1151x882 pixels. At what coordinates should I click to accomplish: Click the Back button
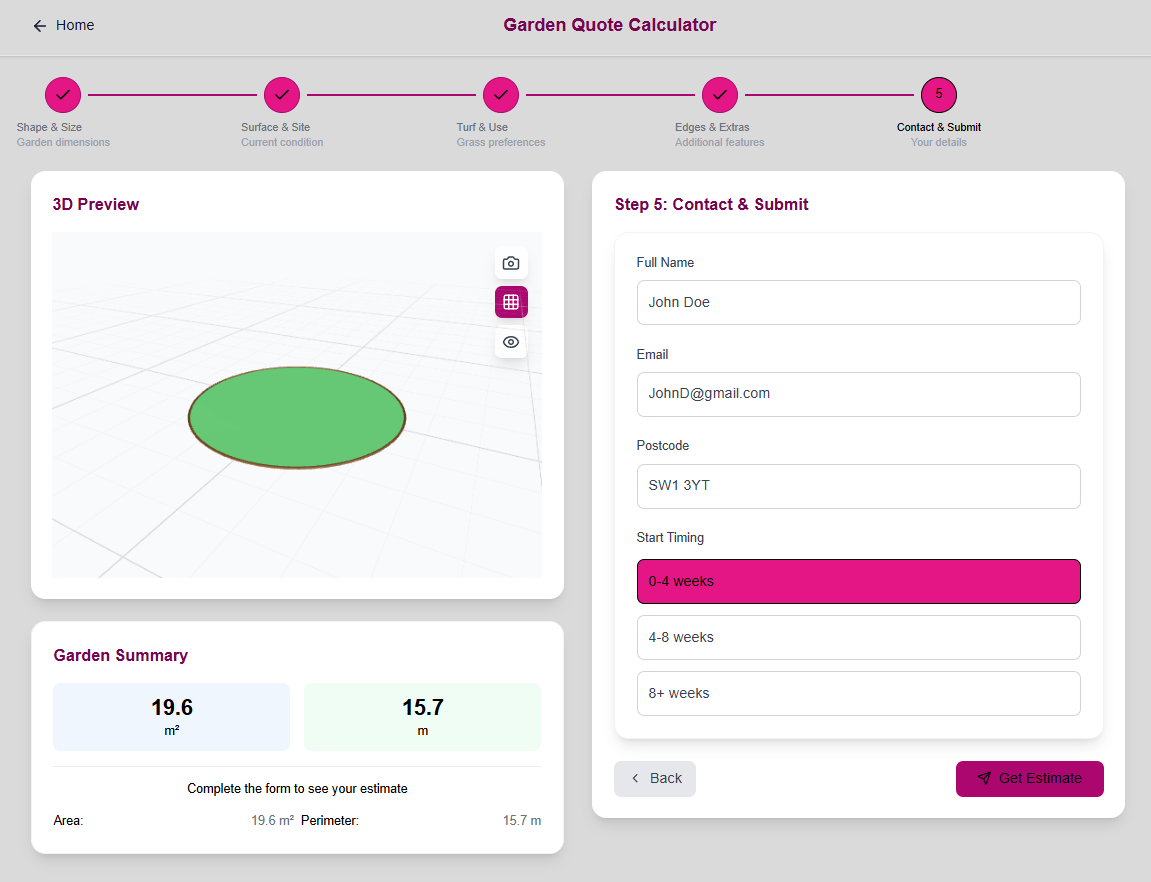pos(655,778)
